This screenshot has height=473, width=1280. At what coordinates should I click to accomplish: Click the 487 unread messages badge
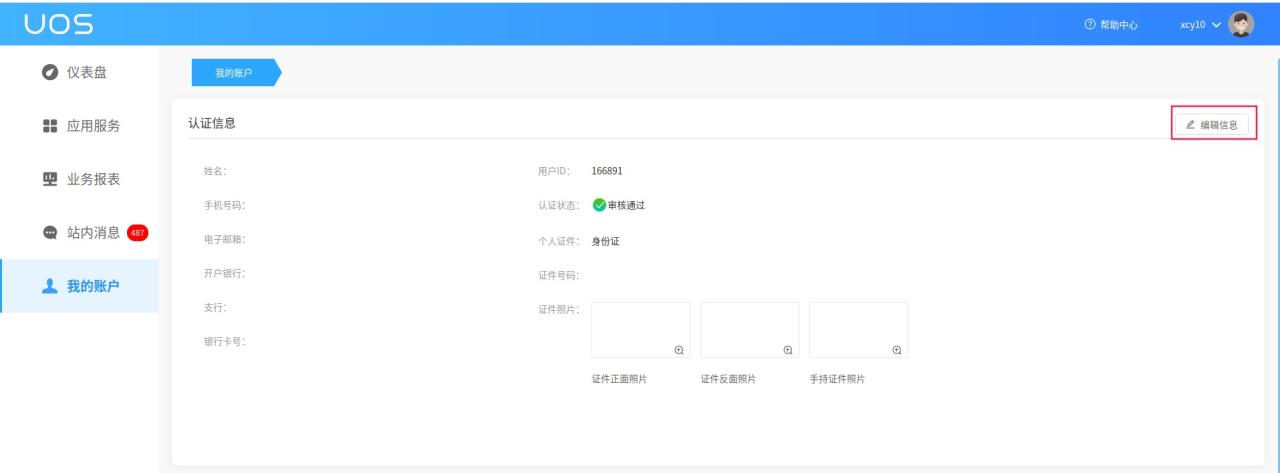137,233
